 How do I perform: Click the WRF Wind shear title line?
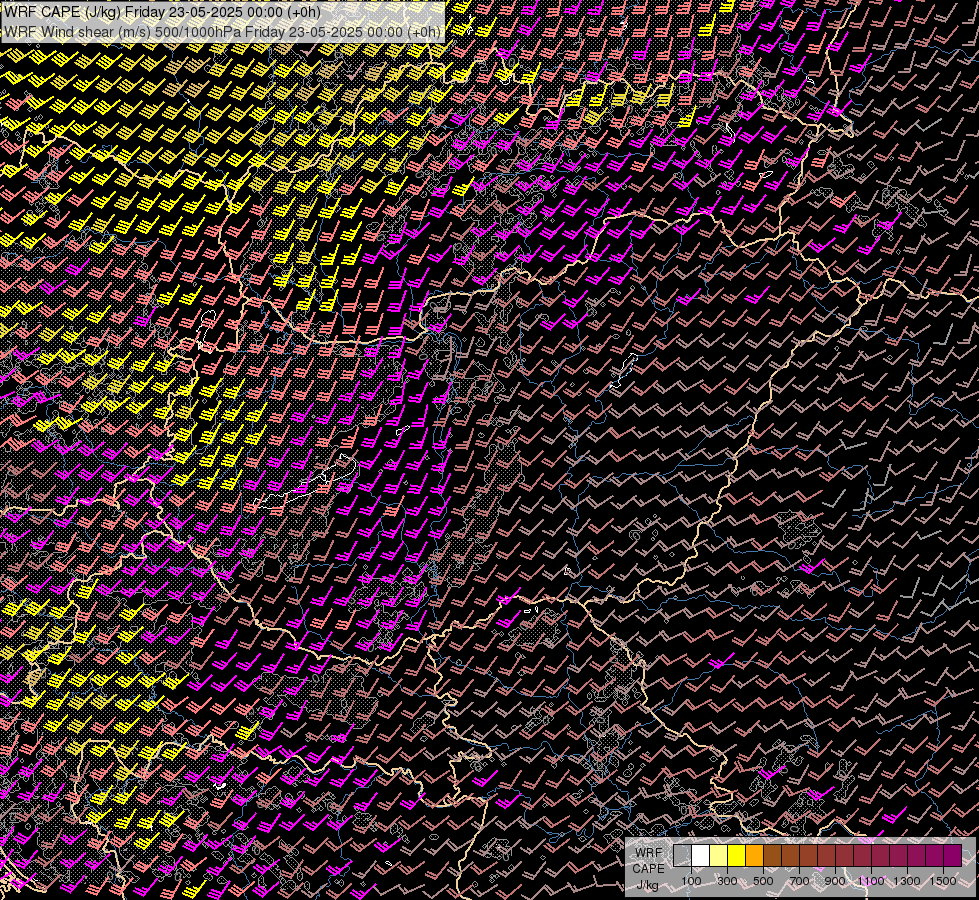coord(222,31)
